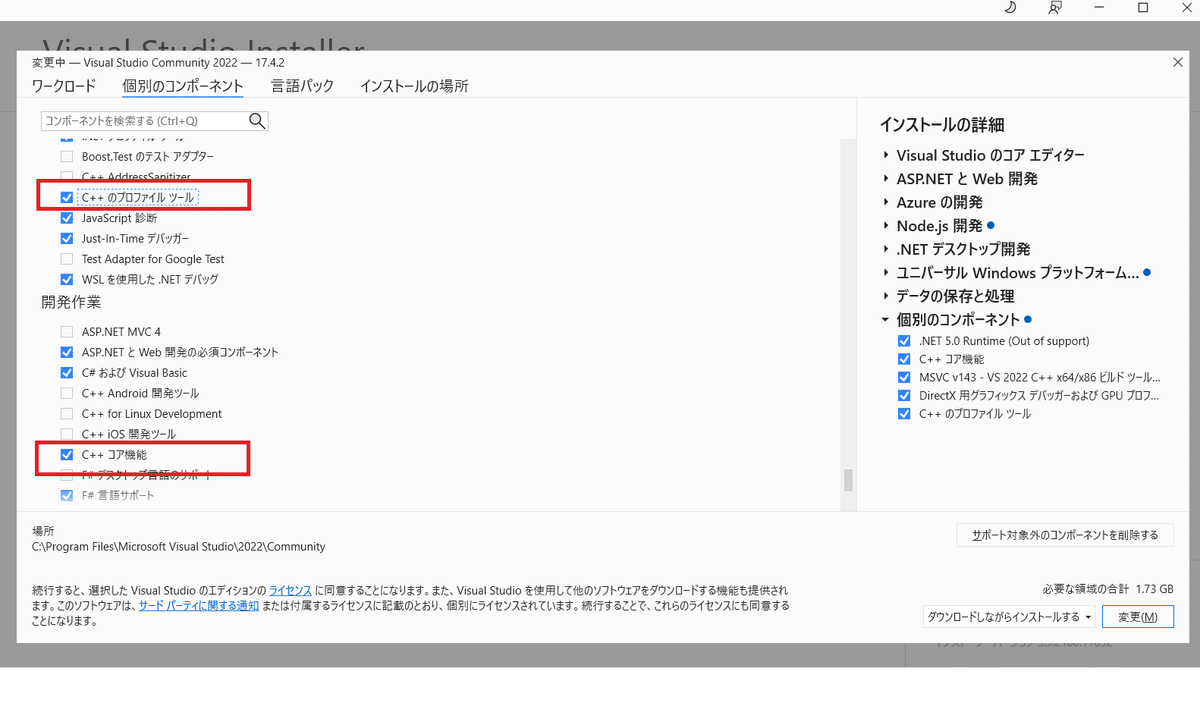
Task: Toggle Boost.Test のテスト アダプター checkbox
Action: coord(67,157)
